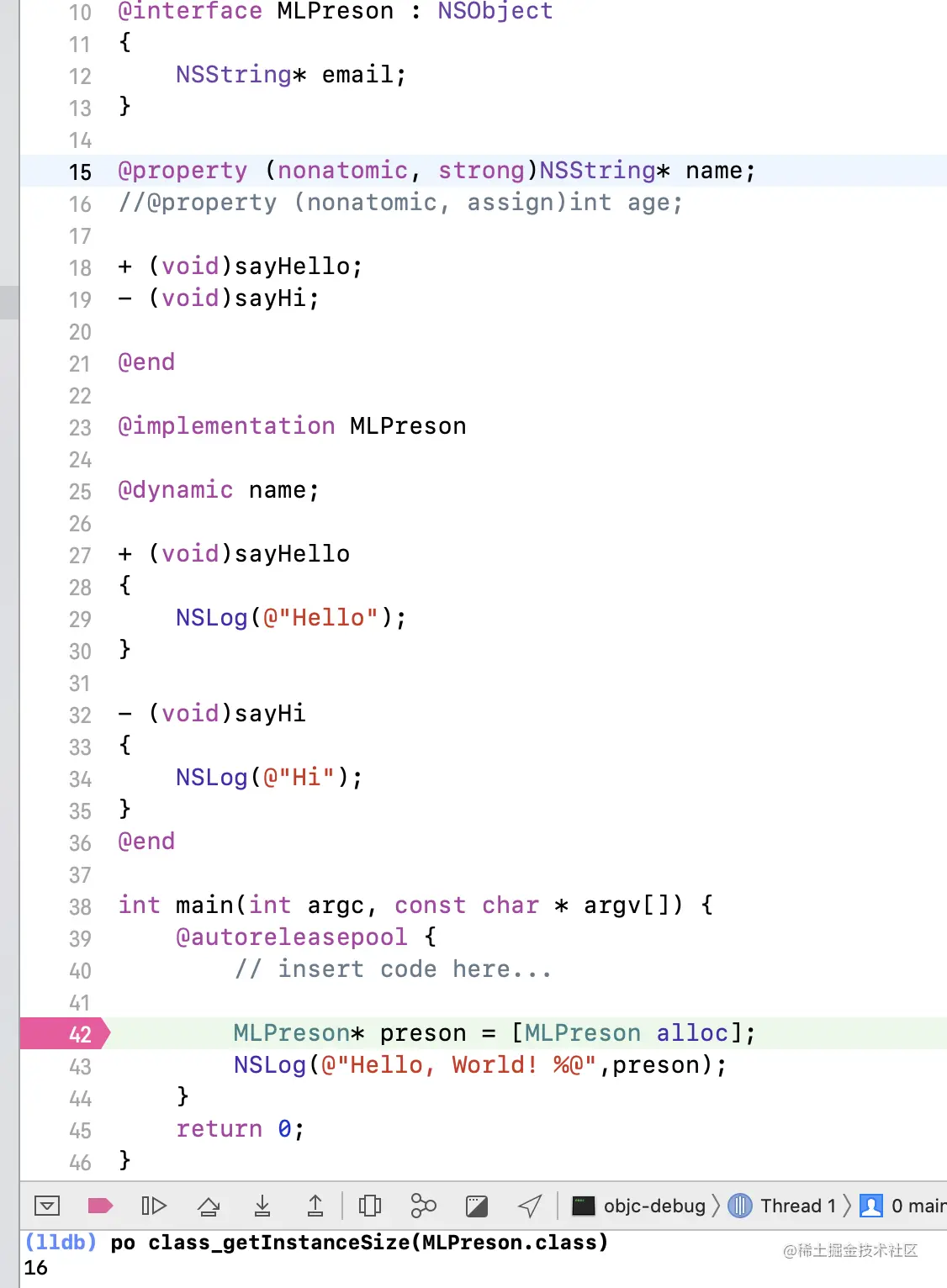Click the "@interface MLPreson" declaration line
Image resolution: width=947 pixels, height=1288 pixels.
(x=336, y=12)
